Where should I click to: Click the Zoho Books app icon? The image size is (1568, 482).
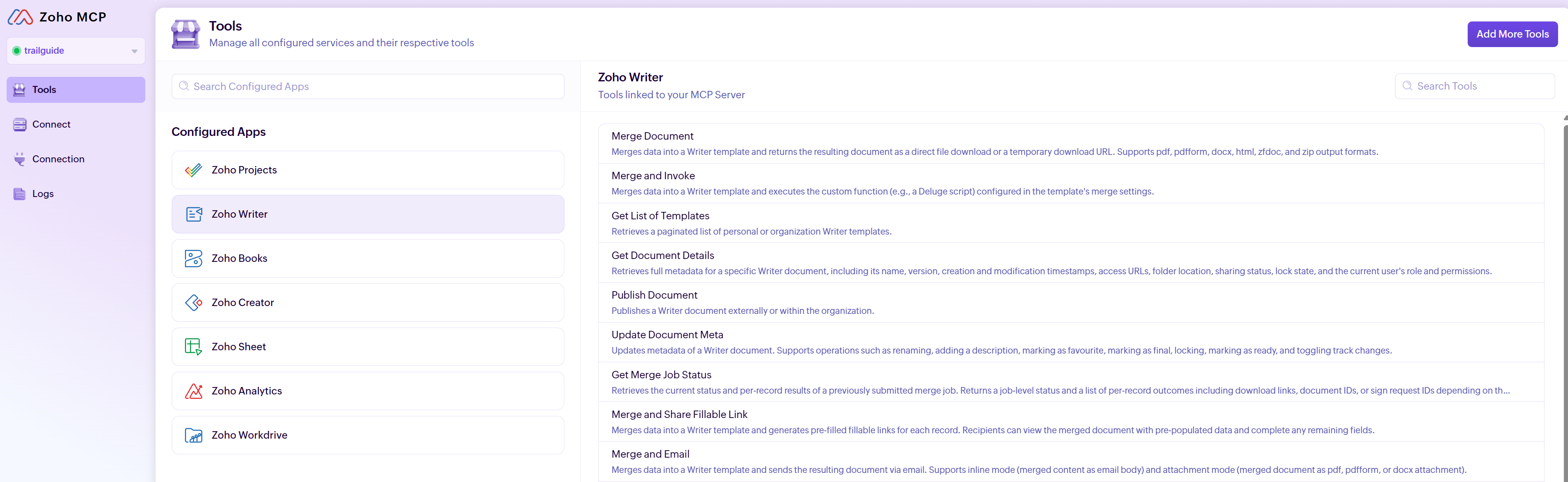[194, 259]
